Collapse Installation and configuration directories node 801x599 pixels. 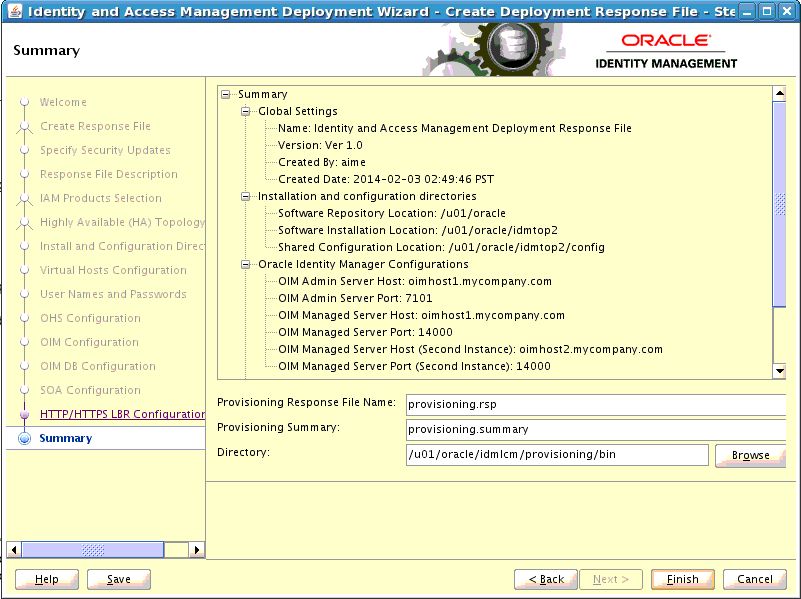[x=246, y=196]
